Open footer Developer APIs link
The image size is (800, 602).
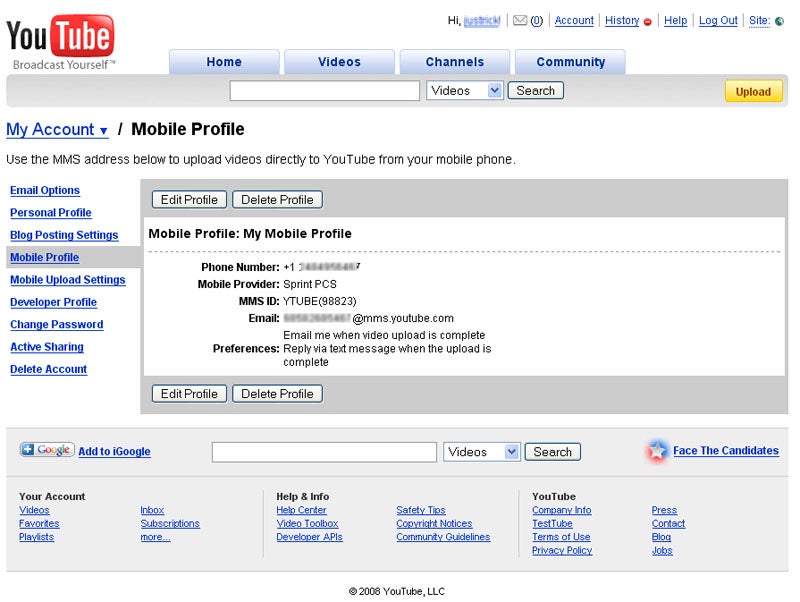[x=309, y=537]
